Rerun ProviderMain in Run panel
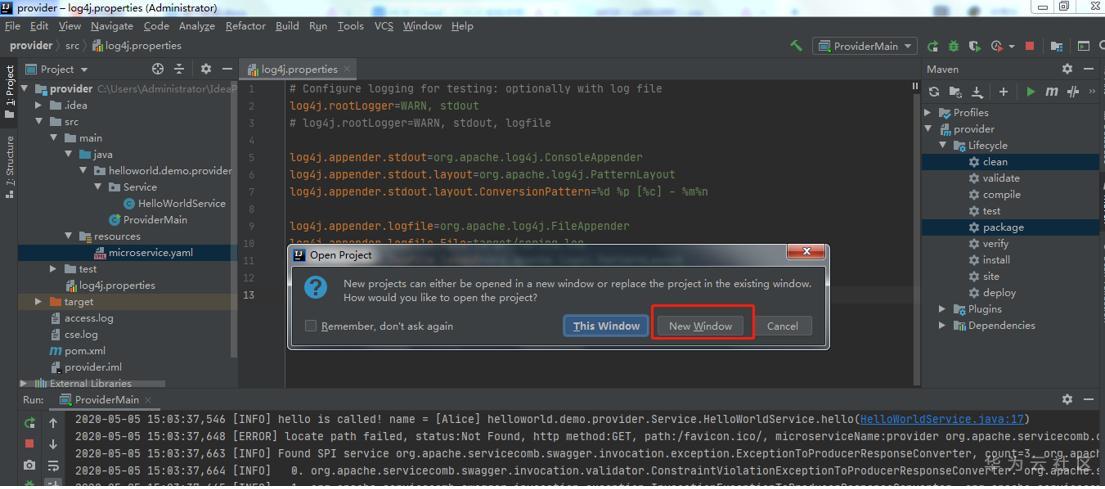 30,423
